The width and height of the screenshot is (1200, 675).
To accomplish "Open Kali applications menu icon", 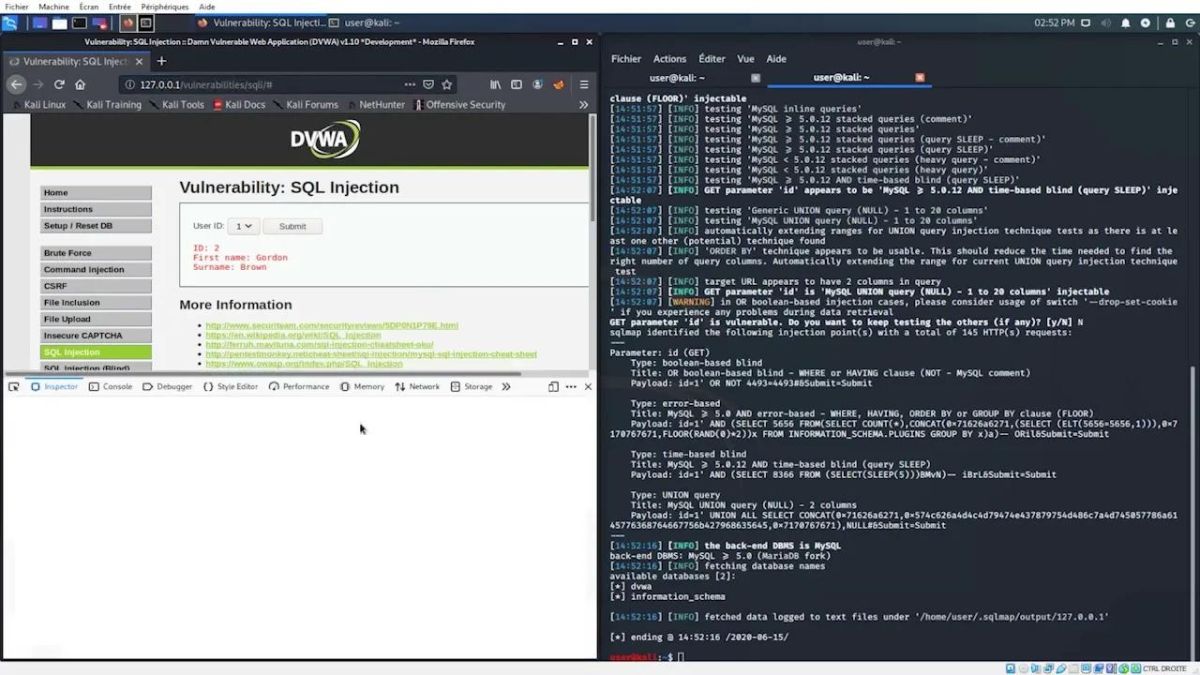I will [9, 22].
